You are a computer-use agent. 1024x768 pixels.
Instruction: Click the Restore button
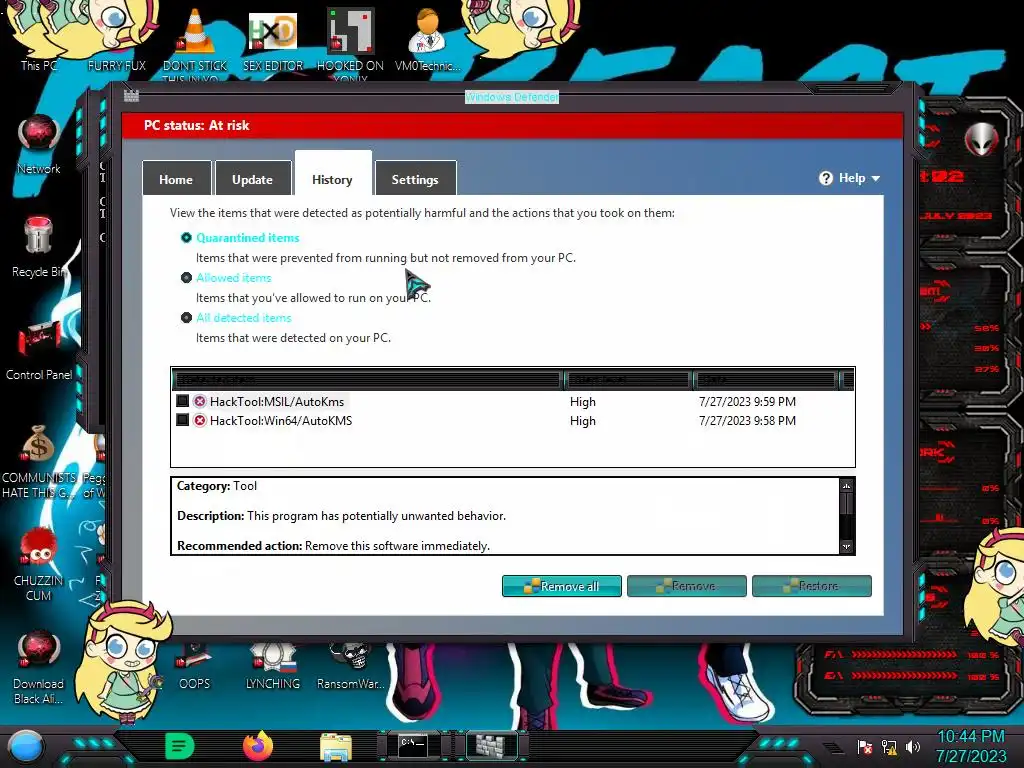pos(812,586)
